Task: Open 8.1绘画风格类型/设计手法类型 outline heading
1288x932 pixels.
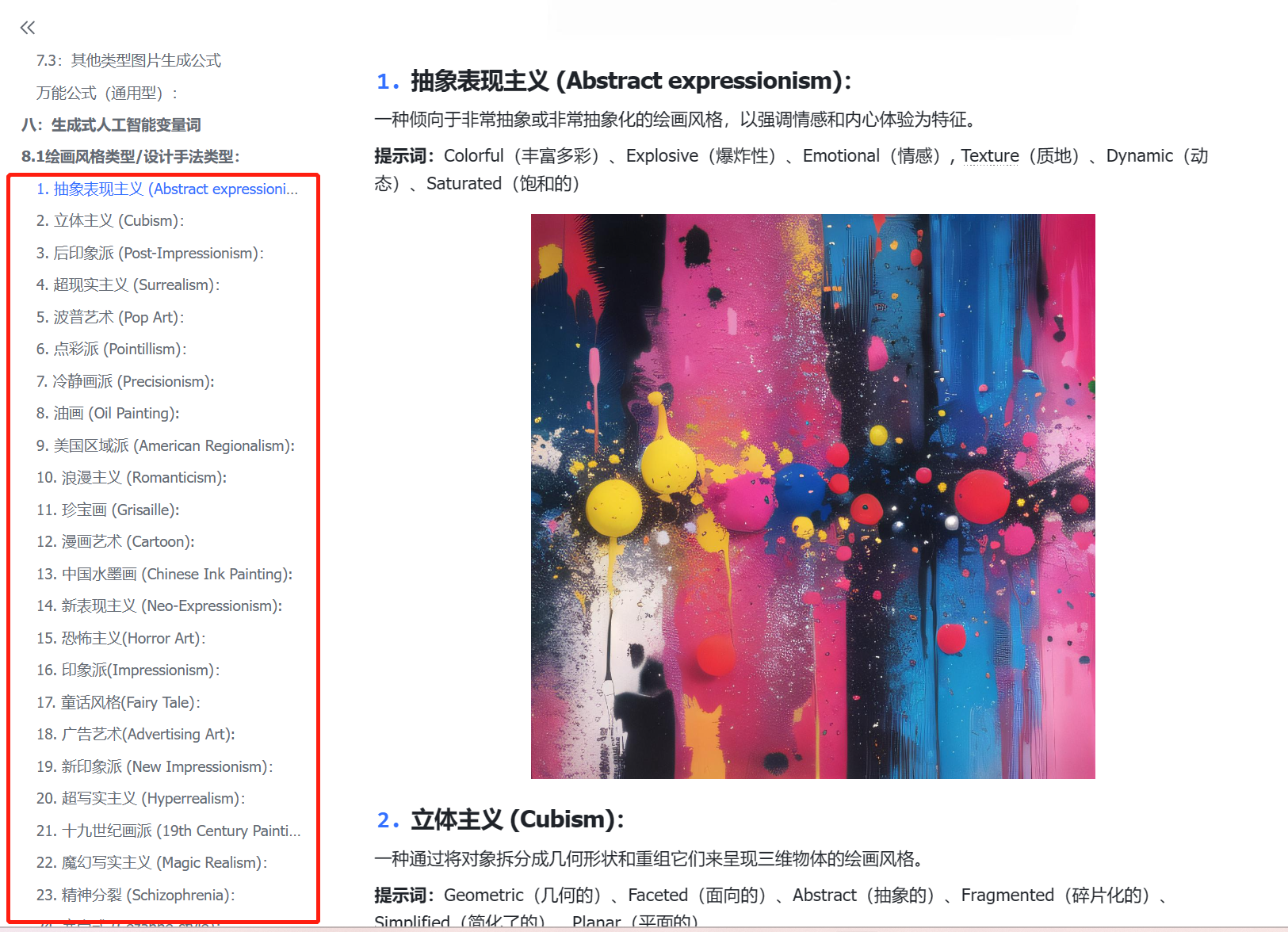Action: [131, 156]
